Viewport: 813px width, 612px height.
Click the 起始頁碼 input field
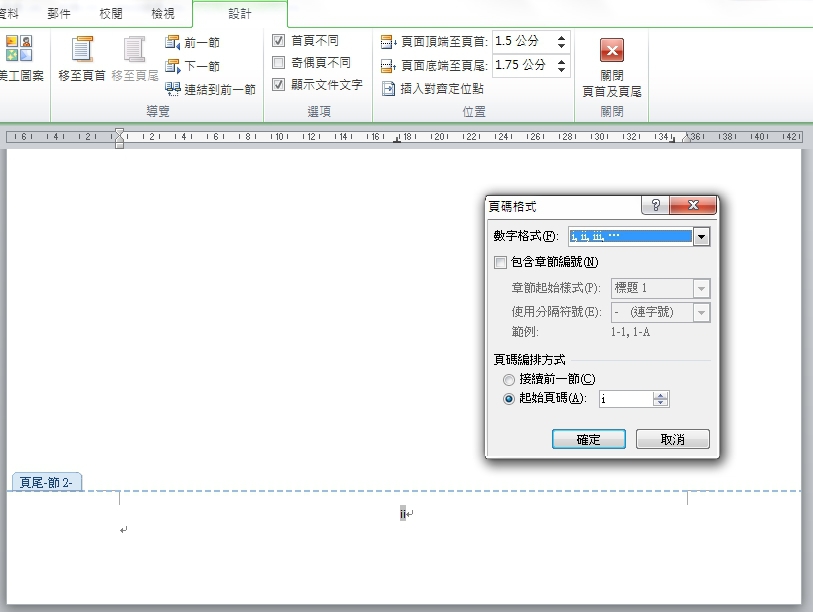click(626, 399)
